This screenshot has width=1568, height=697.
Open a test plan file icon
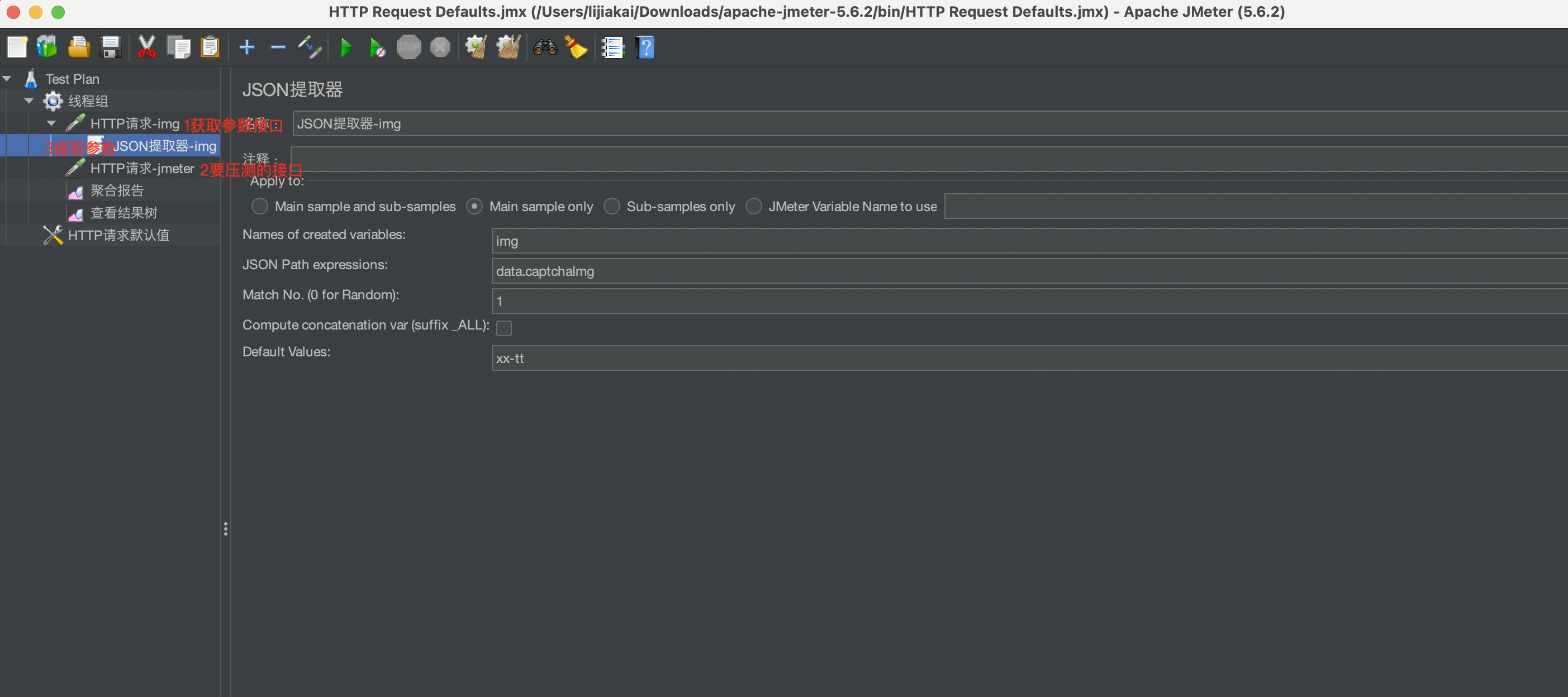79,47
